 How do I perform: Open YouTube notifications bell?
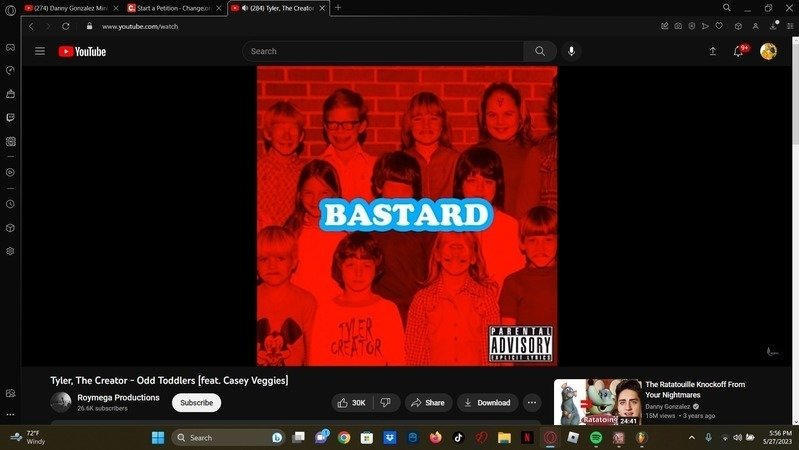coord(738,51)
